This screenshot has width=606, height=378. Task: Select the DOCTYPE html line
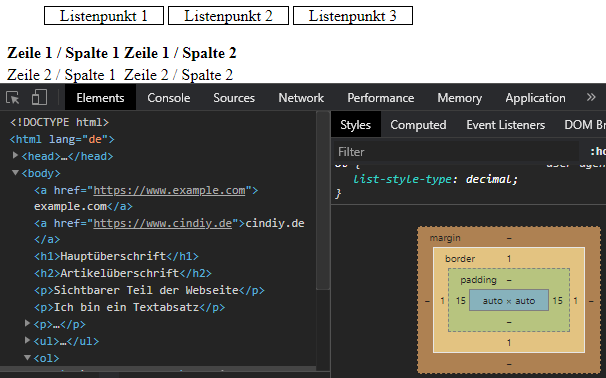(x=60, y=122)
